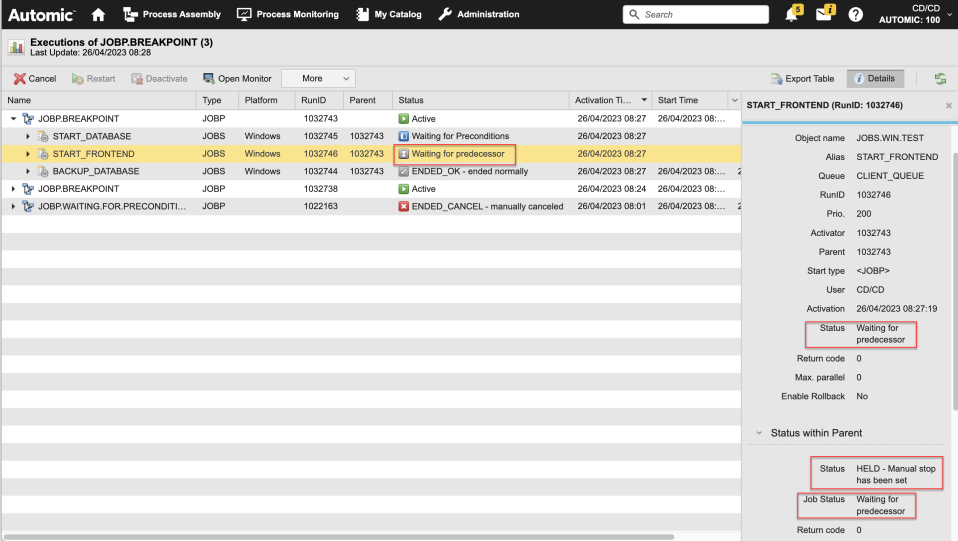Viewport: 958px width, 541px height.
Task: Toggle the Details panel button
Action: [x=875, y=78]
